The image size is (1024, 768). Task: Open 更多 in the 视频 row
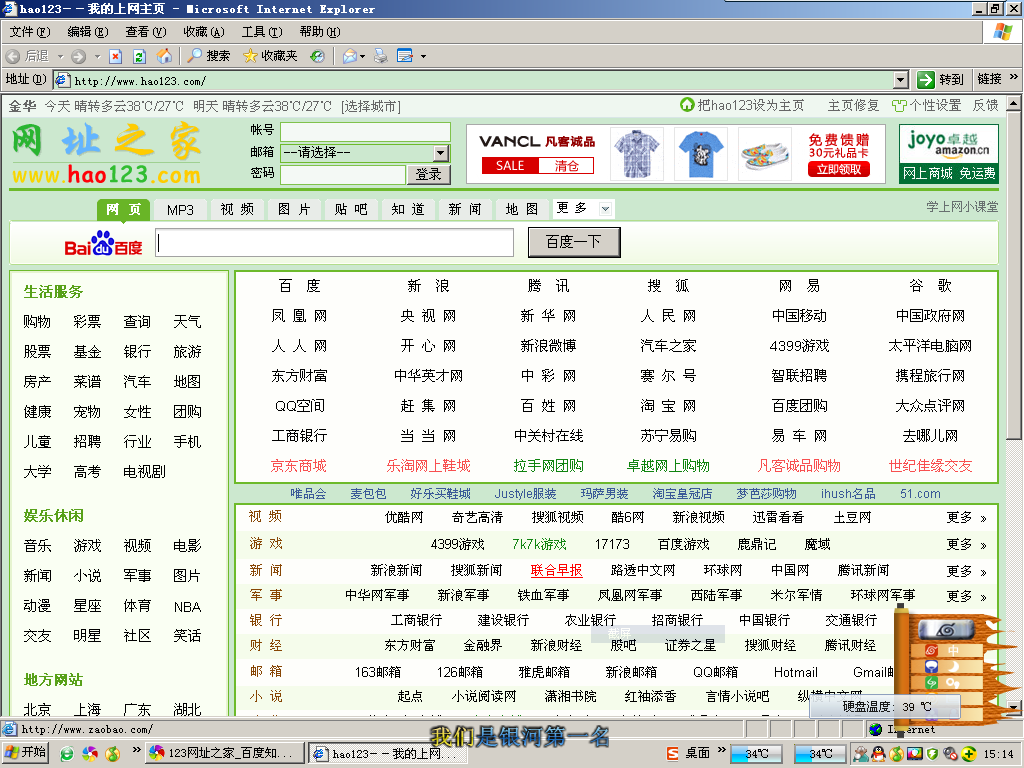click(967, 518)
